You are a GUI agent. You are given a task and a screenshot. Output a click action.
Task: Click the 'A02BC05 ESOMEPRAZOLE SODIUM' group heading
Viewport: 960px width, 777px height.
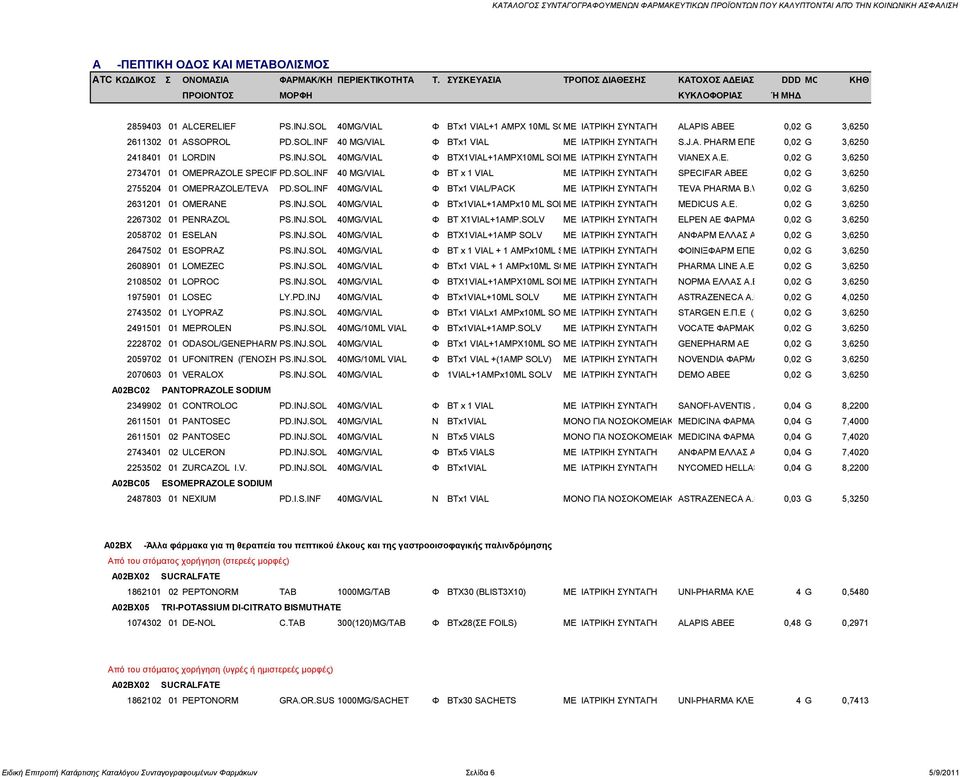point(192,484)
